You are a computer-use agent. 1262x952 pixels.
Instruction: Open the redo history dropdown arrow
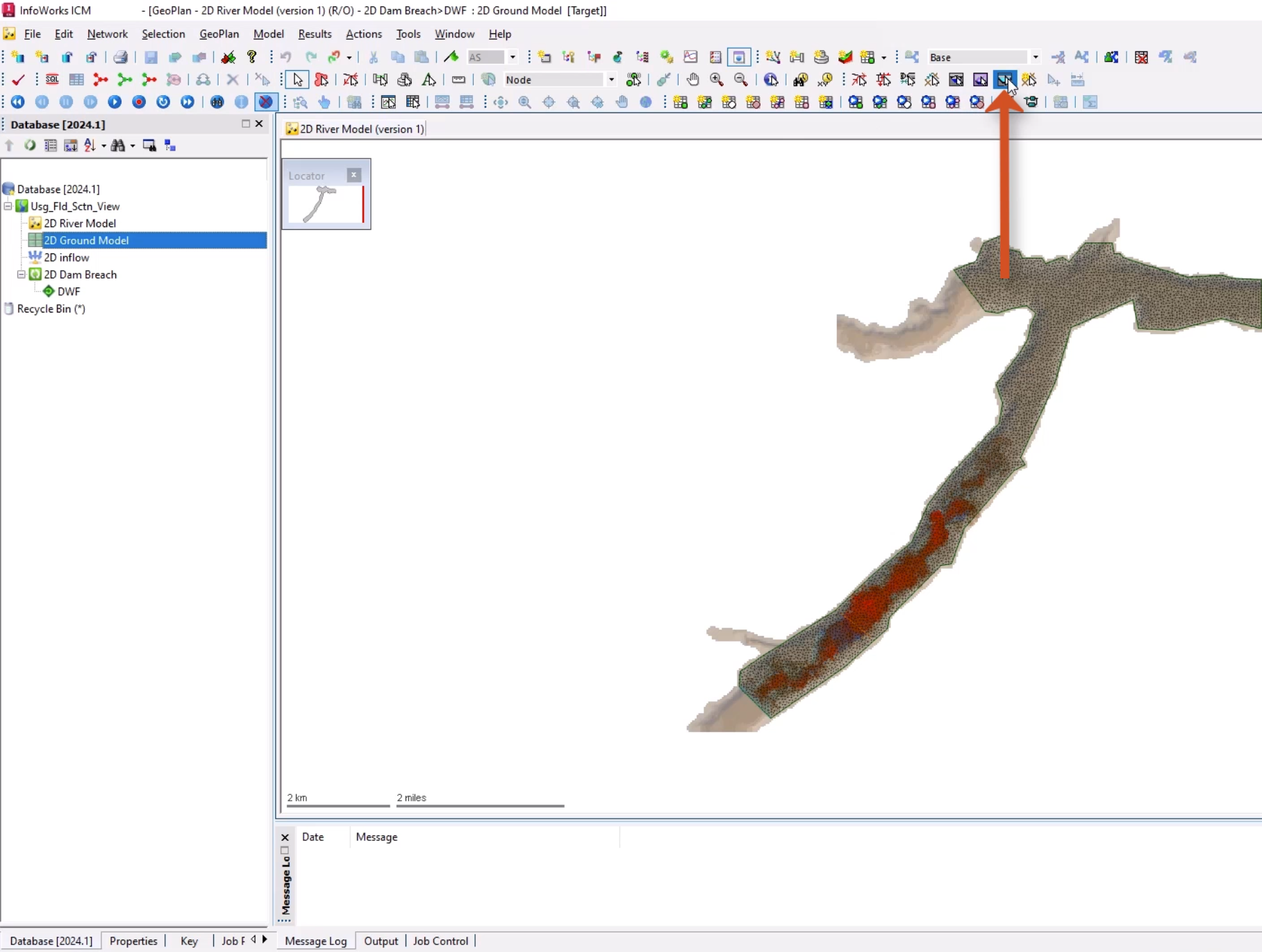pyautogui.click(x=349, y=57)
